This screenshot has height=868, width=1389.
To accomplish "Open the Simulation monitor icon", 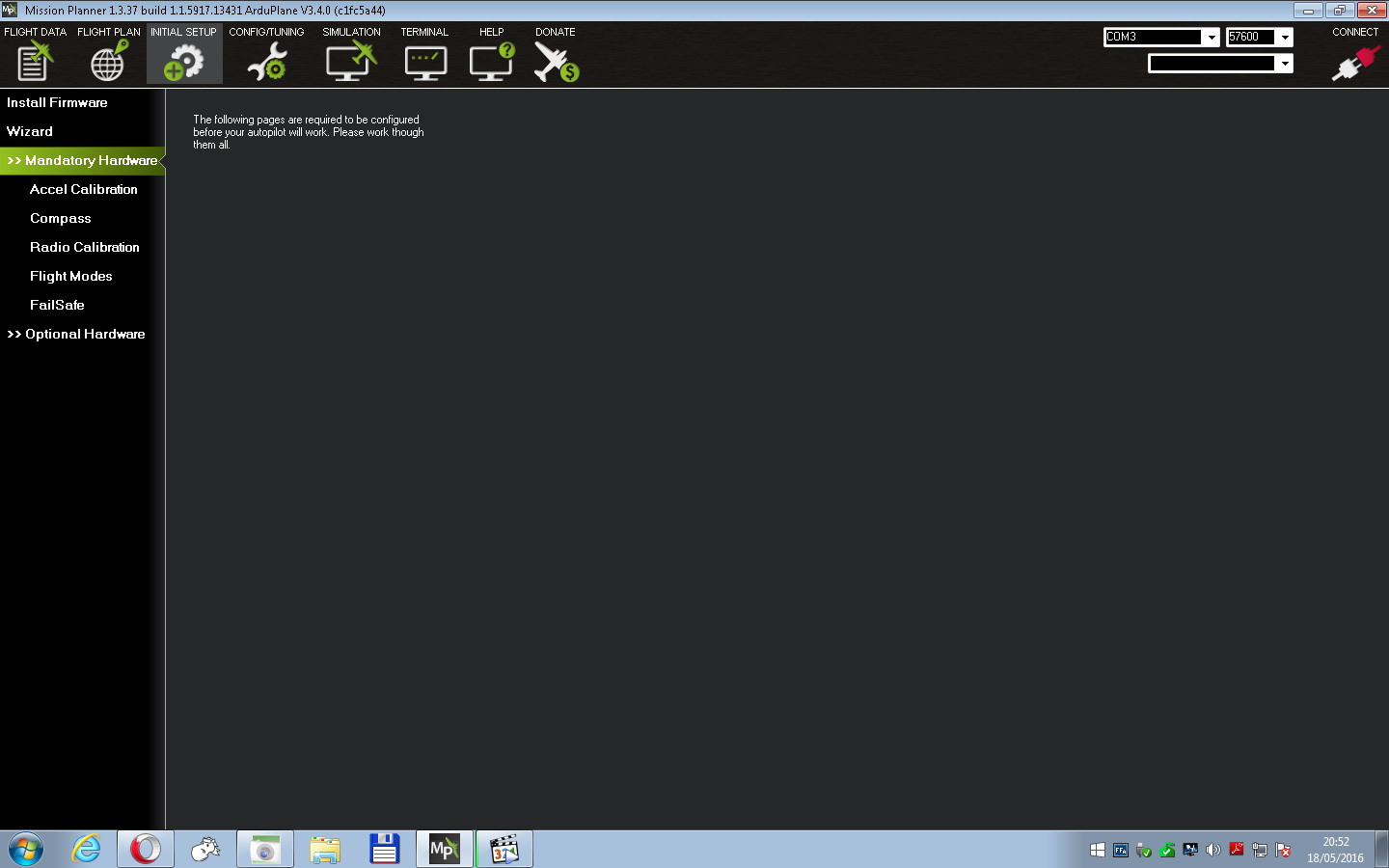I will tap(351, 62).
